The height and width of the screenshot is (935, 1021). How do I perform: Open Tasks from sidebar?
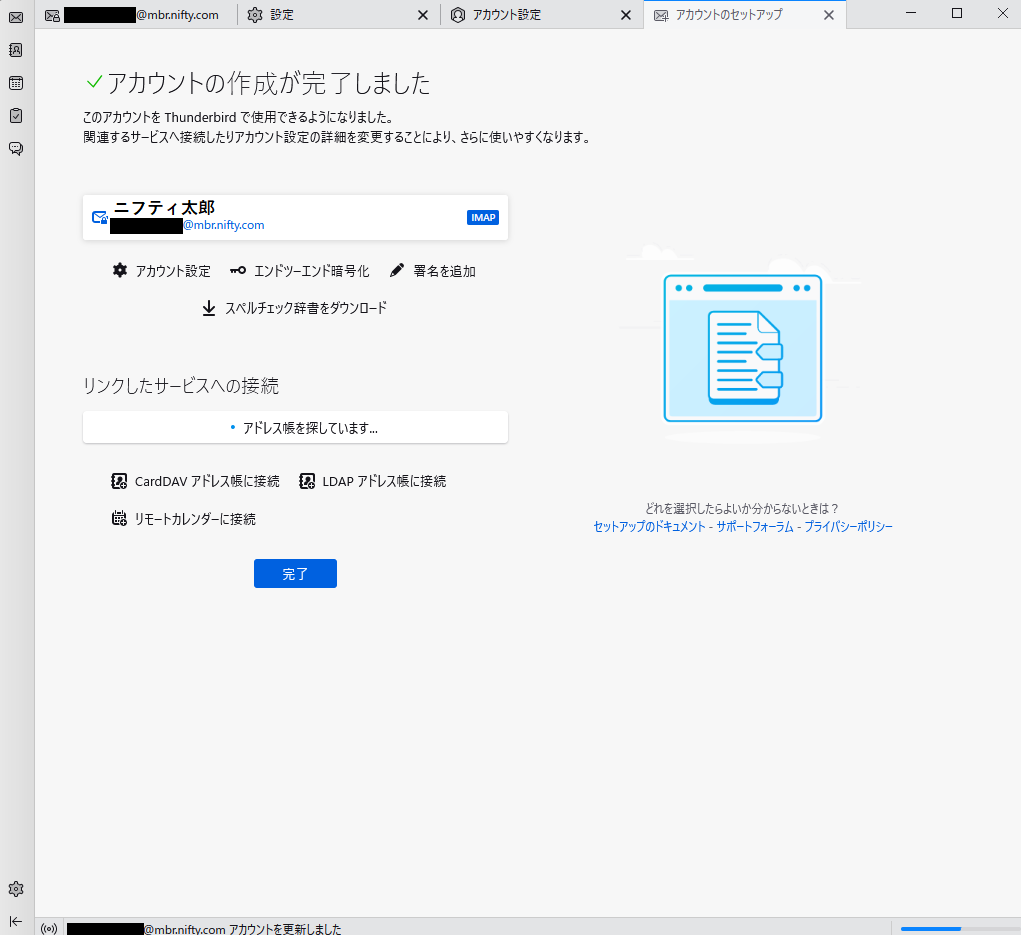point(16,116)
